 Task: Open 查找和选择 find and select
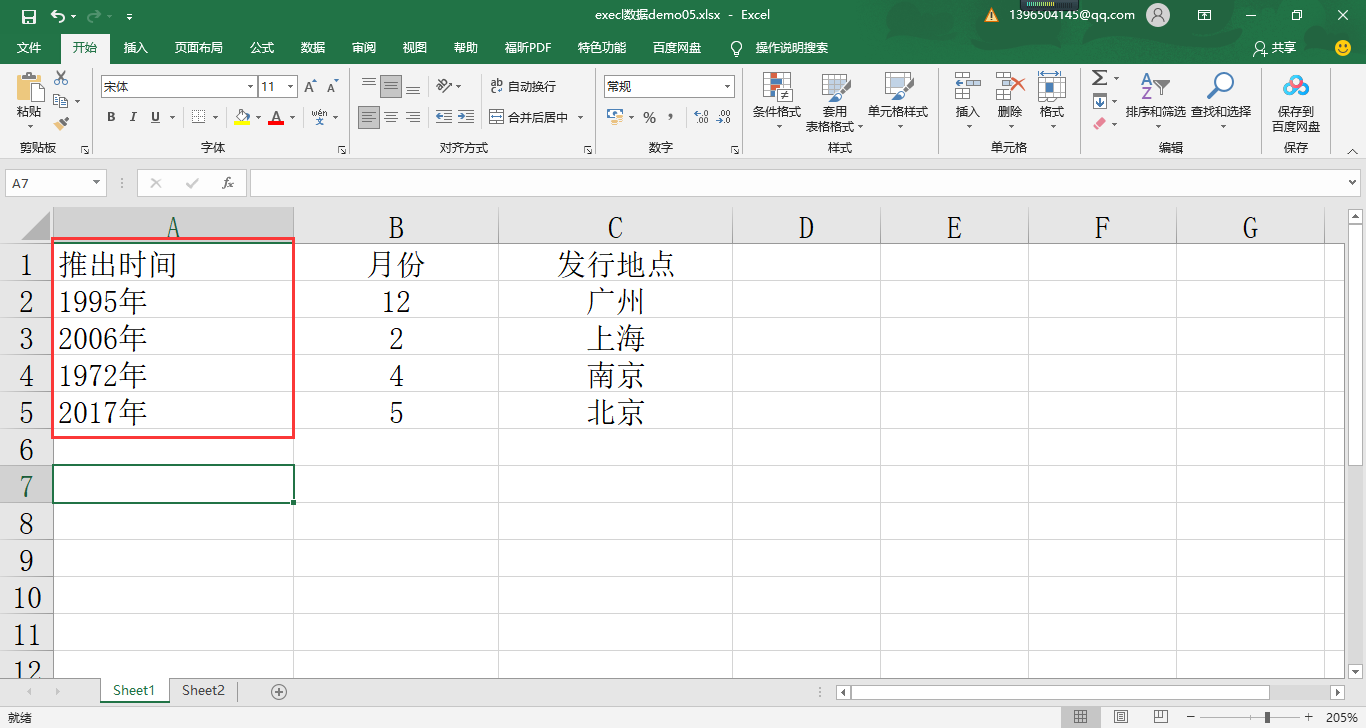1221,101
